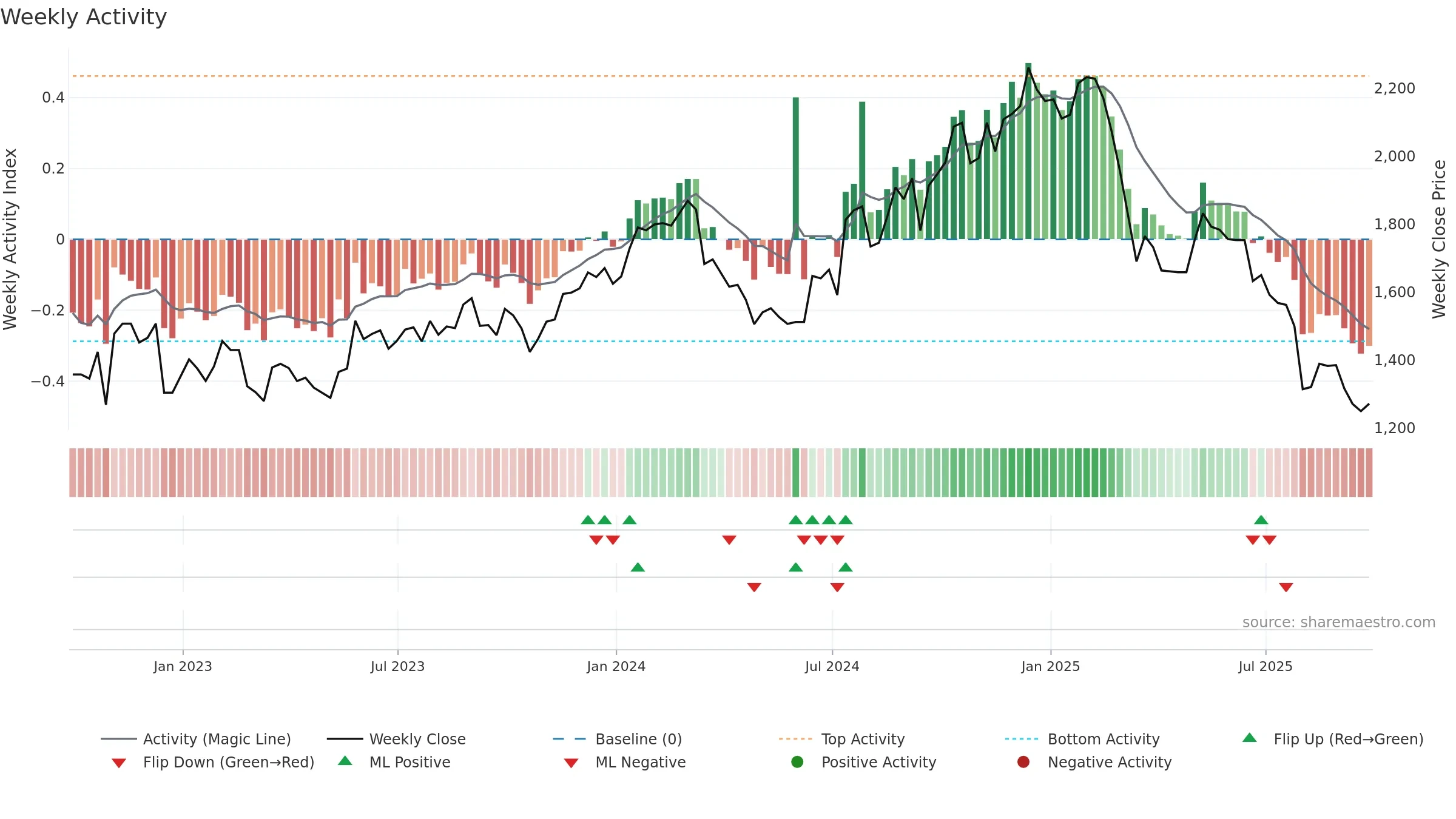Click the Negative Activity red dot
The width and height of the screenshot is (1456, 819).
(x=1023, y=762)
